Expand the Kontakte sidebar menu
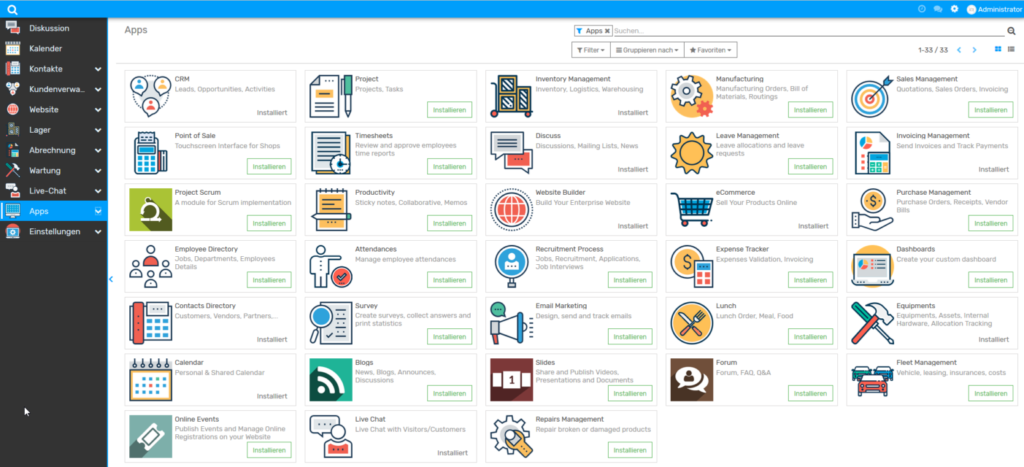The image size is (1024, 467). click(x=98, y=69)
